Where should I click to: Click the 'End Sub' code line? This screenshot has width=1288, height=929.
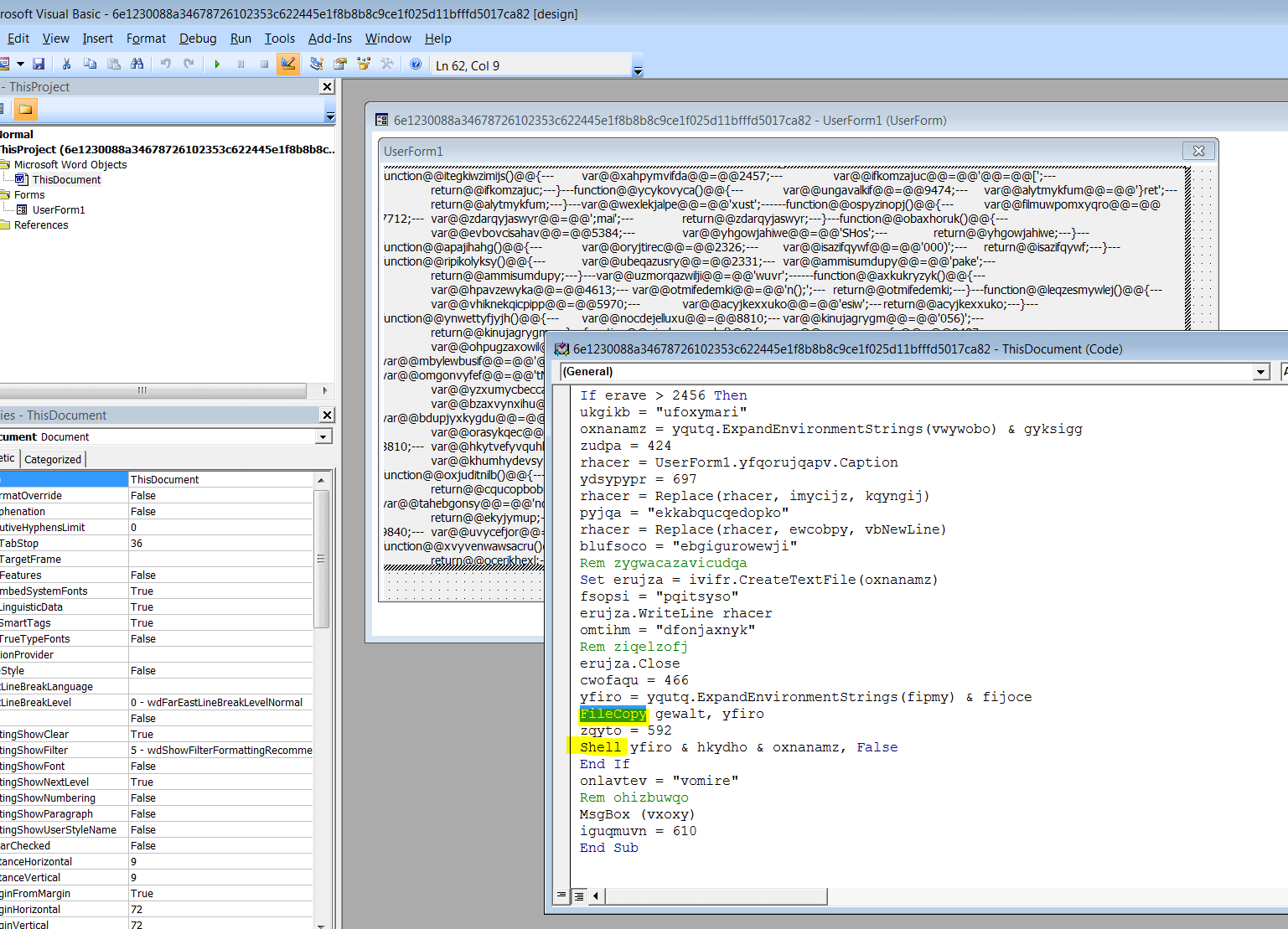[609, 848]
